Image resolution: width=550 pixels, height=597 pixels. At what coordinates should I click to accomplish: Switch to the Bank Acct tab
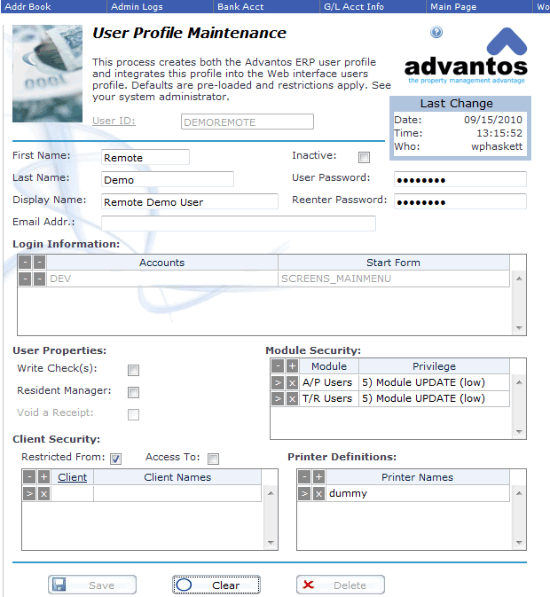click(266, 6)
